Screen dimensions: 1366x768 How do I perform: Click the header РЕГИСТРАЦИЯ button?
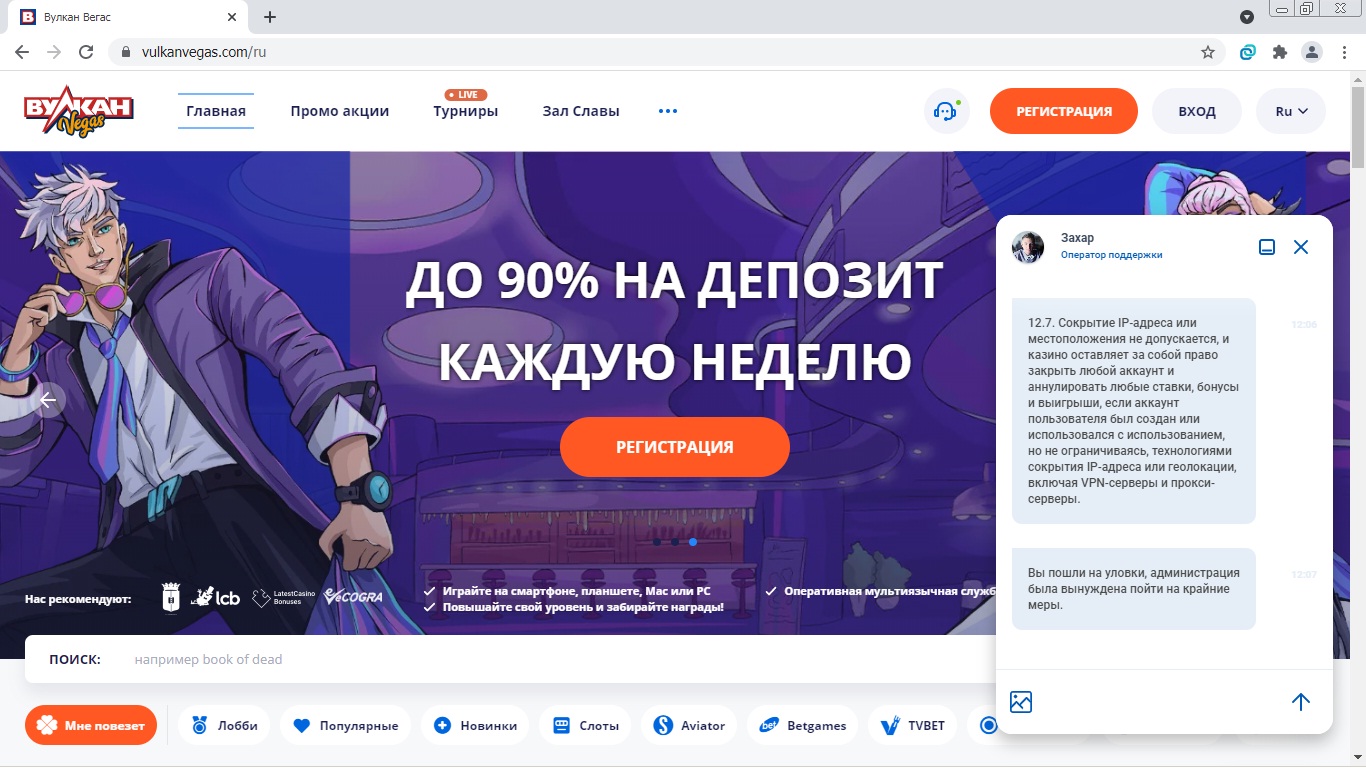[1064, 111]
